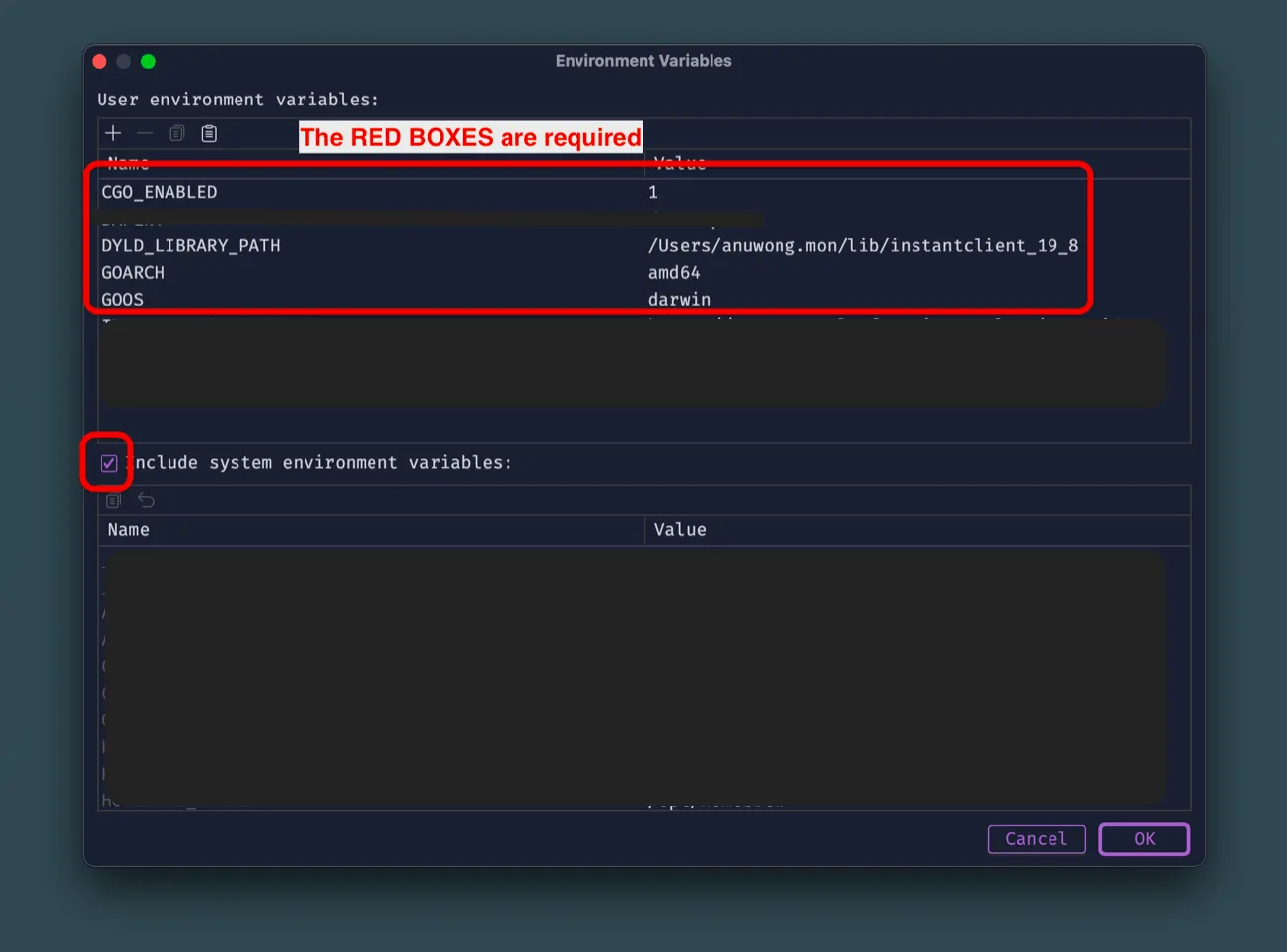1287x952 pixels.
Task: Sort system variables by the Name column header
Action: point(129,530)
